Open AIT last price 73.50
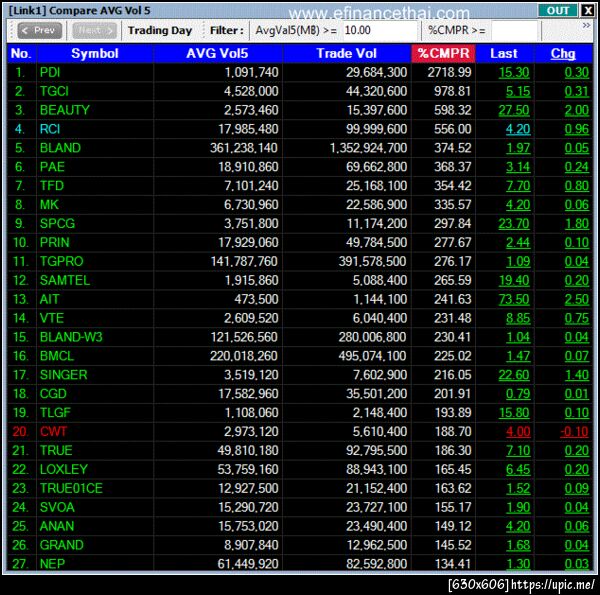600x595 pixels. pos(514,299)
